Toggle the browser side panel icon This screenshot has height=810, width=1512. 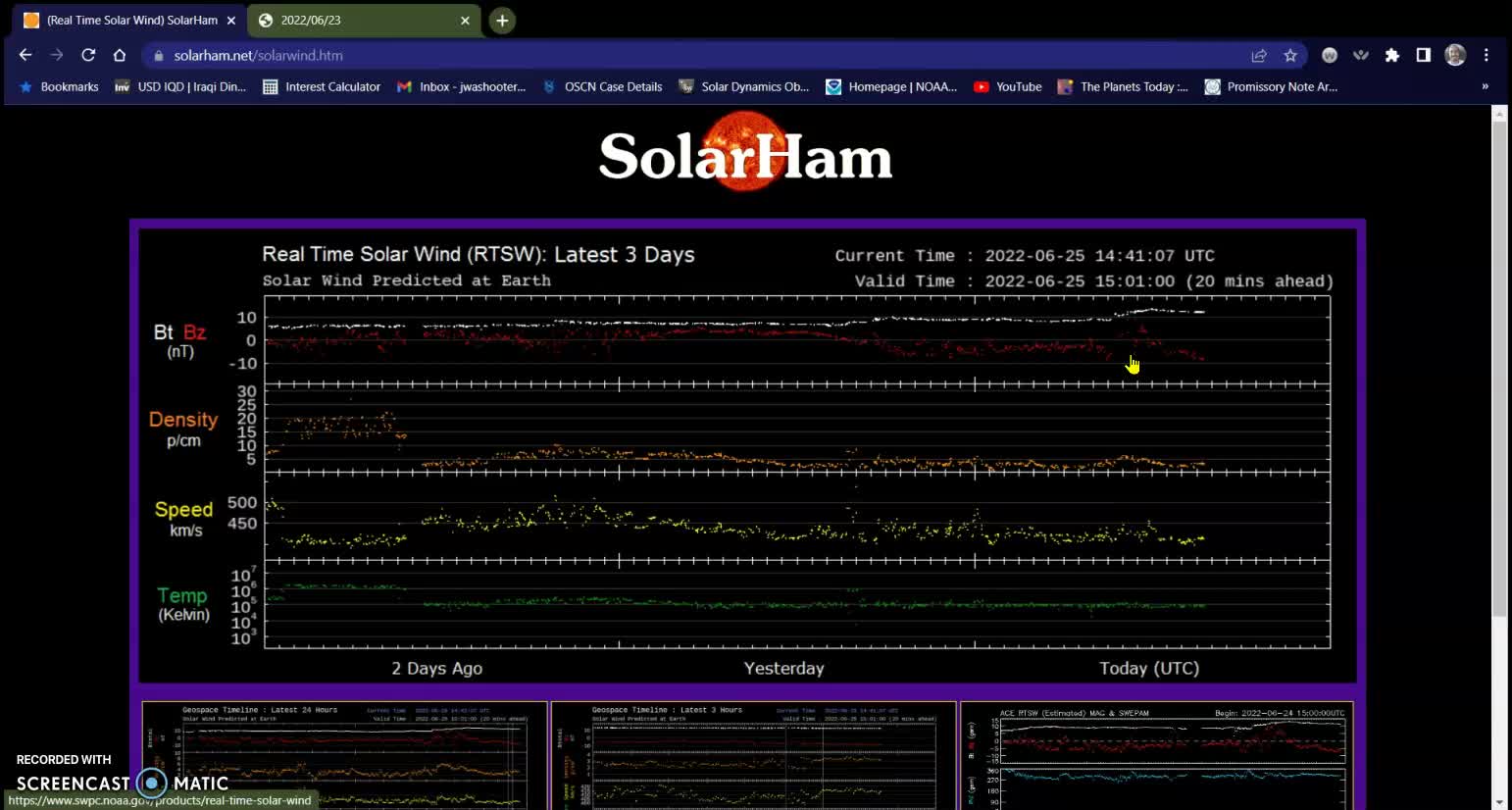point(1424,56)
